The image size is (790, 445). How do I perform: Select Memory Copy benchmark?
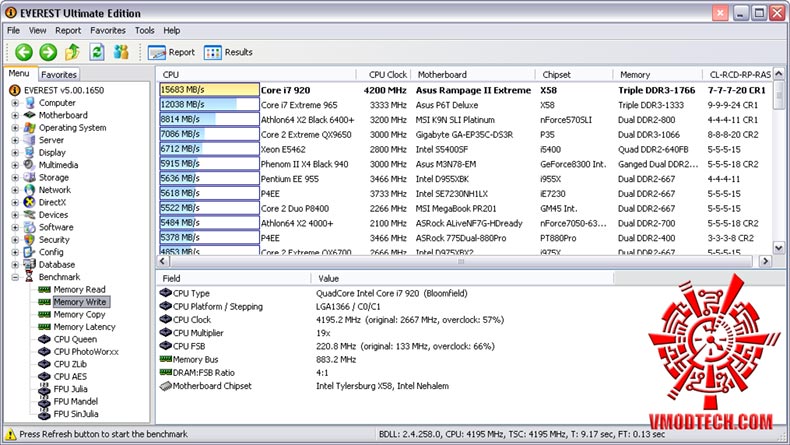[79, 314]
